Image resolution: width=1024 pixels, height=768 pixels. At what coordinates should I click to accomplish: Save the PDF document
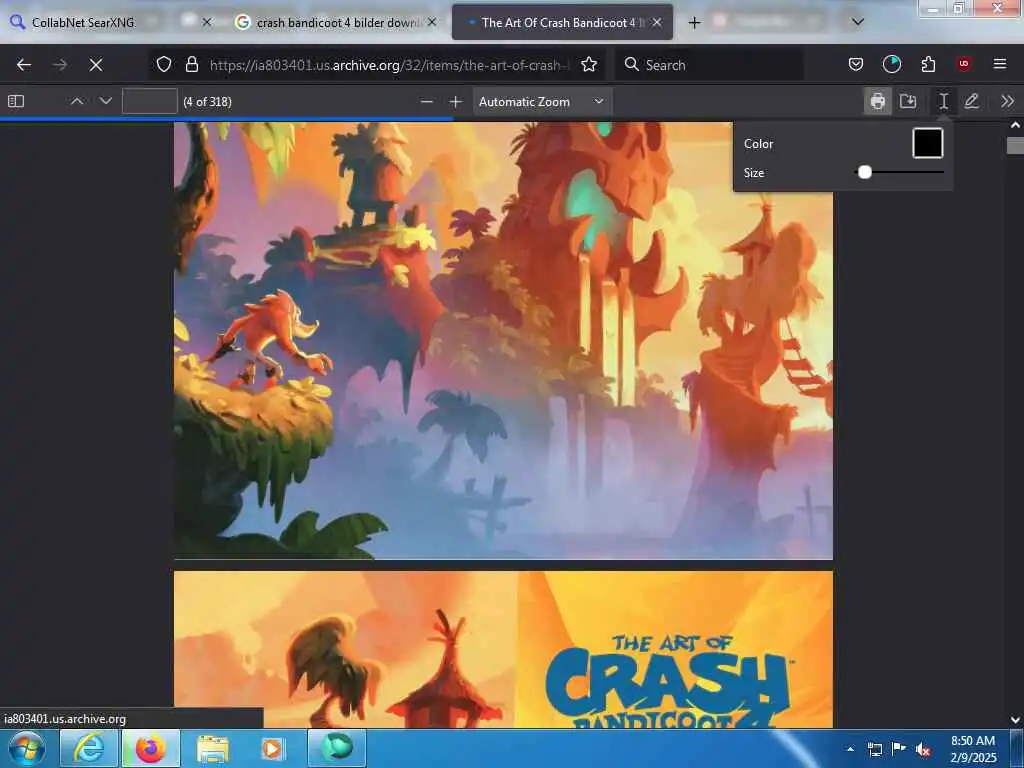(908, 101)
